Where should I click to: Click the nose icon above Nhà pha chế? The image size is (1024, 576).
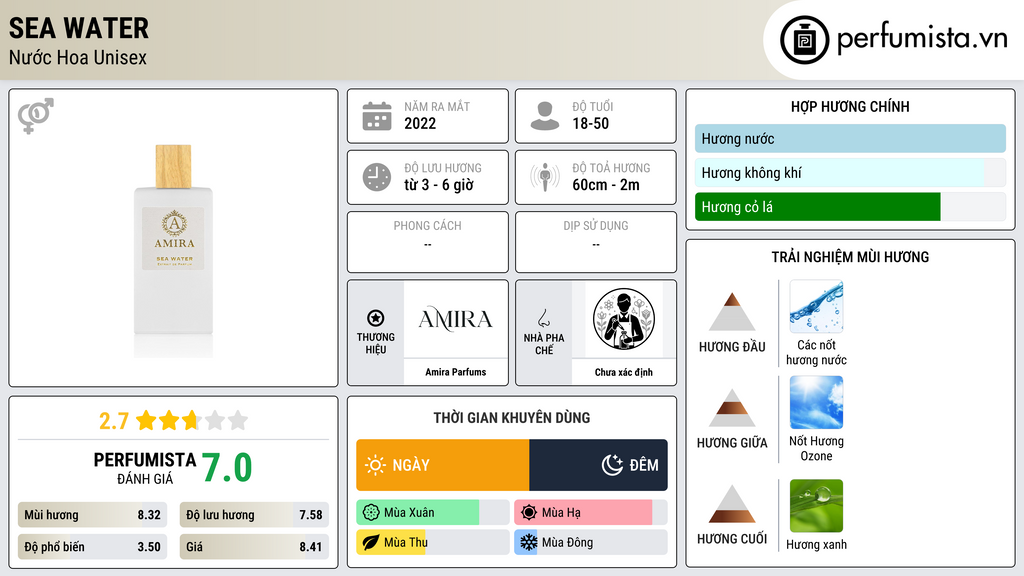point(543,318)
